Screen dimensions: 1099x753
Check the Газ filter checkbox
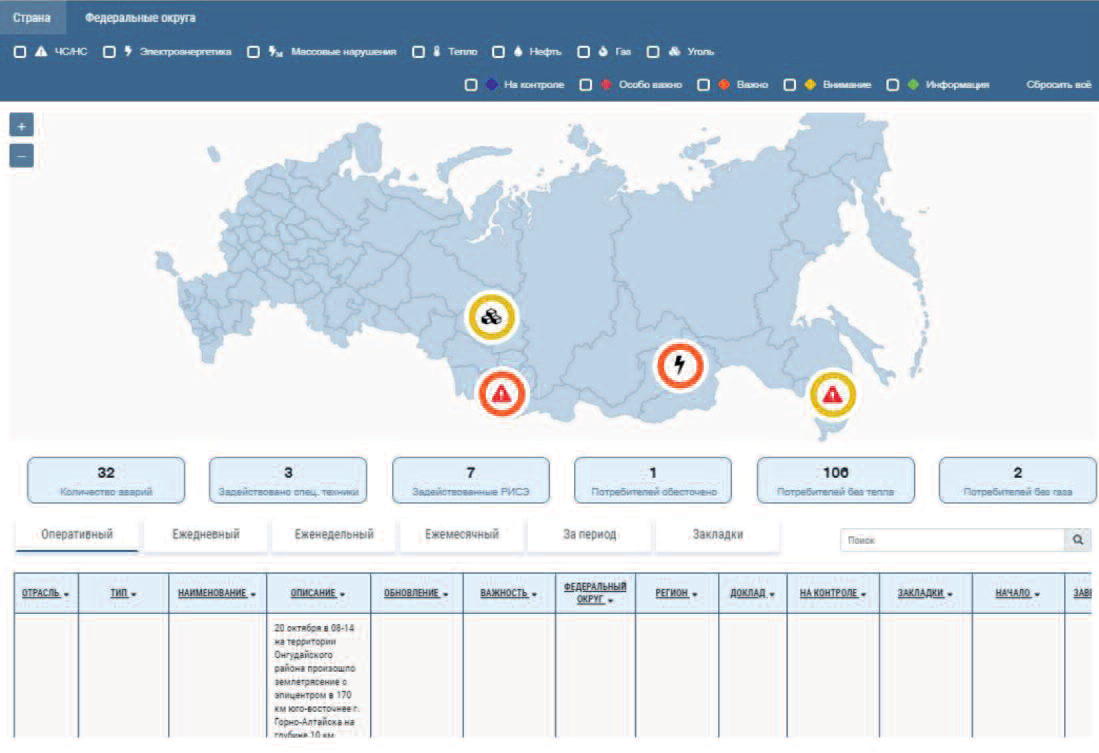[x=583, y=52]
